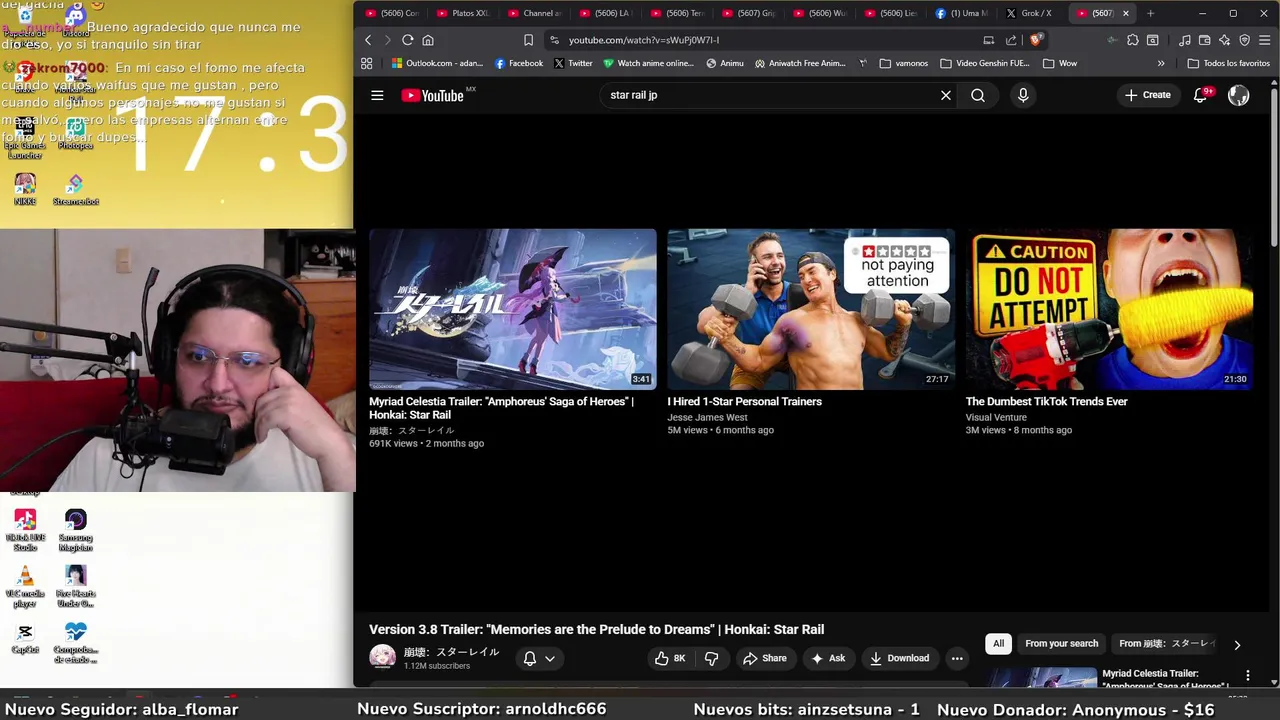
Task: Open TikTok LIVE Studio desktop shortcut
Action: point(25,531)
